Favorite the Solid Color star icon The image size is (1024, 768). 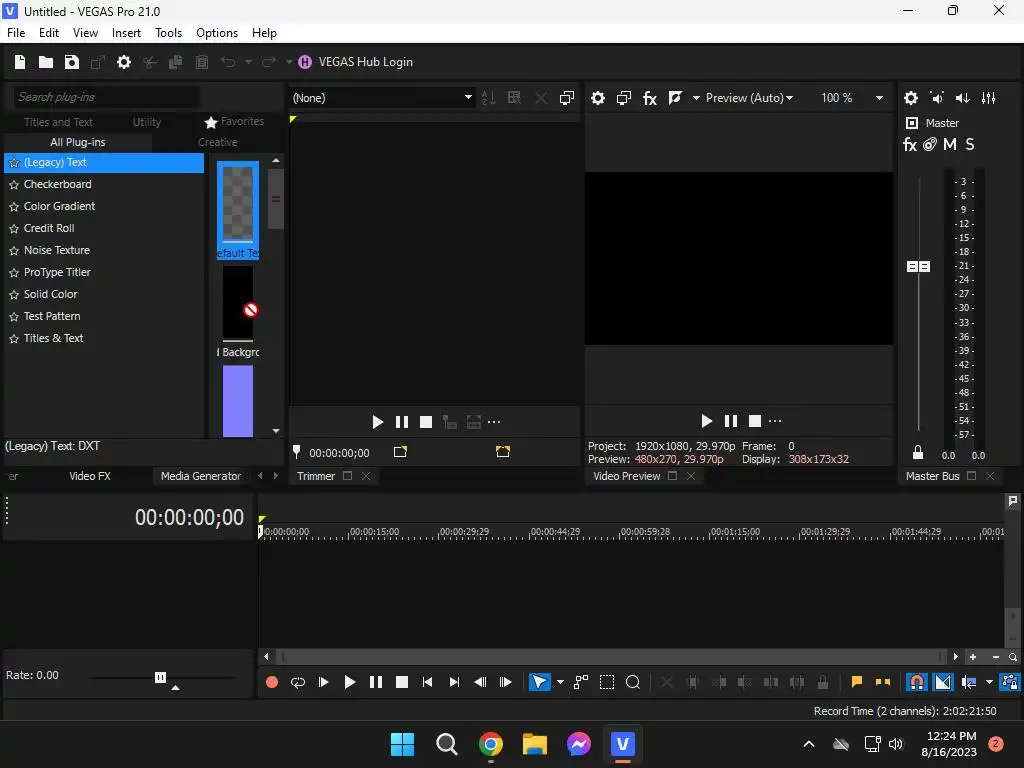coord(14,295)
